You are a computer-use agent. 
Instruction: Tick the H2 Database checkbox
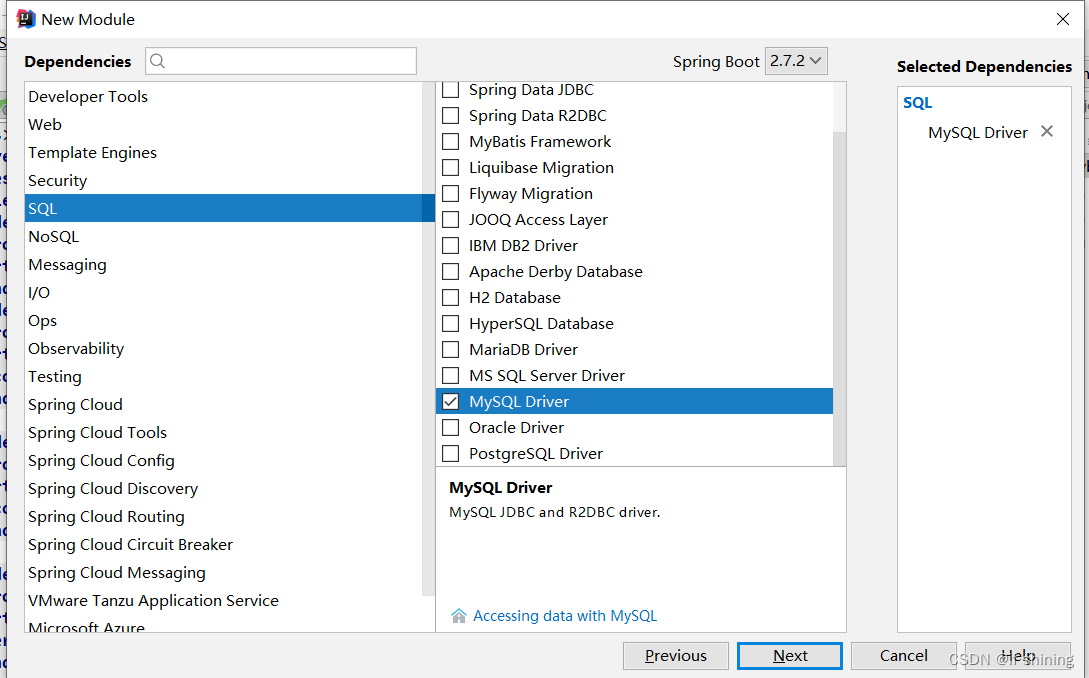[x=451, y=297]
